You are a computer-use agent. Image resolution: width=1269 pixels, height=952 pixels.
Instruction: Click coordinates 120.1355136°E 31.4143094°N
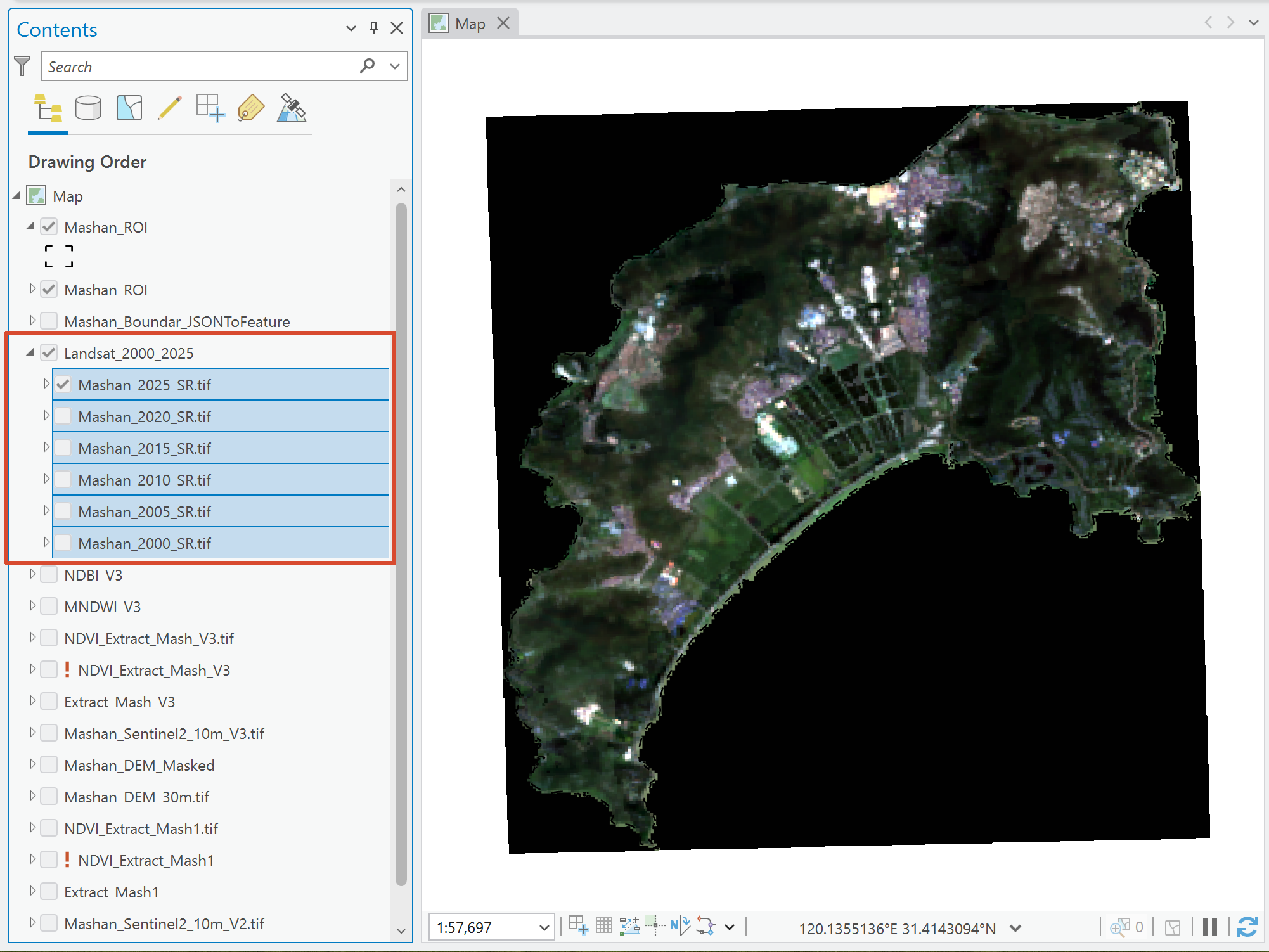tap(898, 929)
